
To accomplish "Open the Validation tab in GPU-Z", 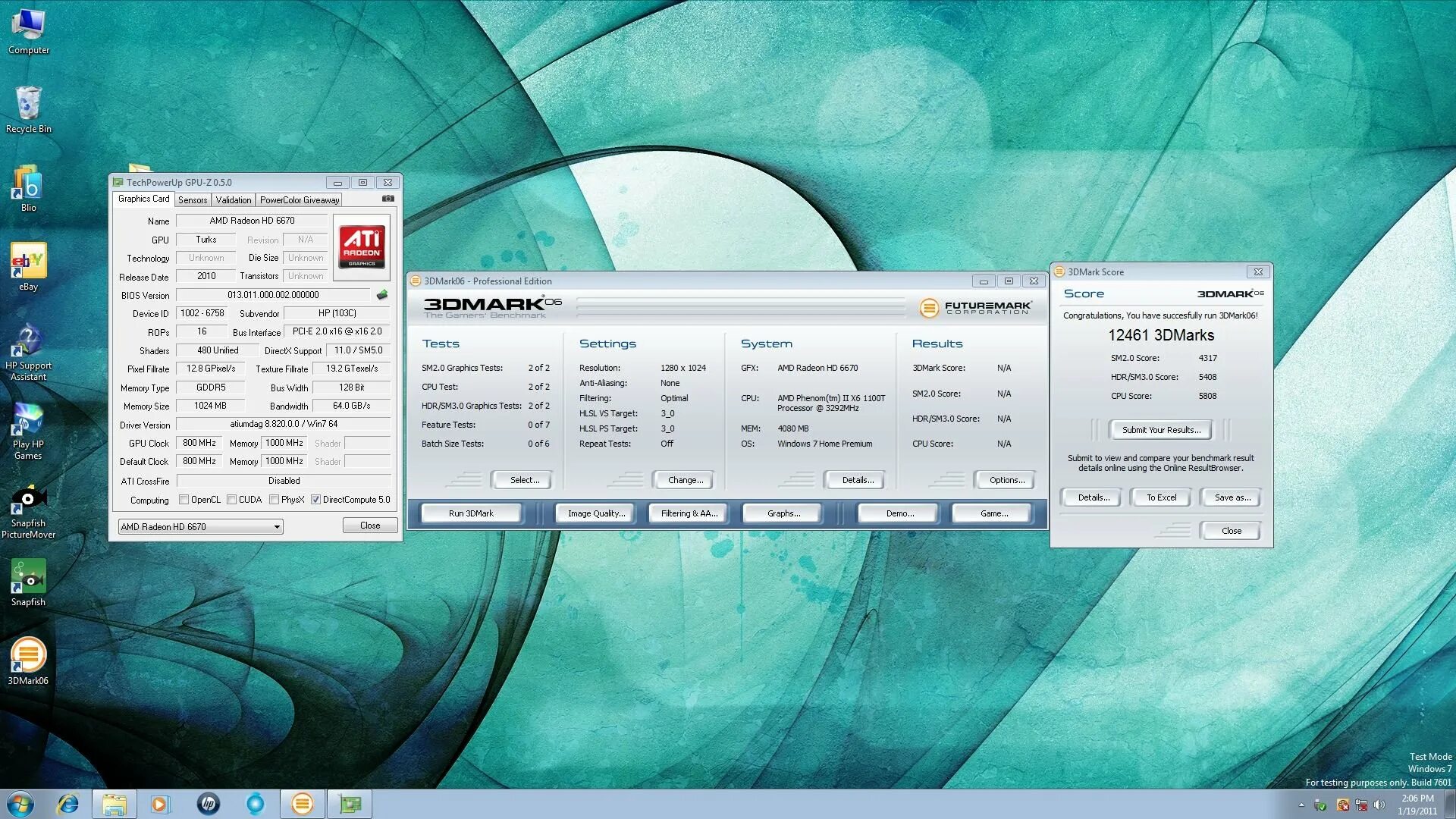I will (232, 199).
